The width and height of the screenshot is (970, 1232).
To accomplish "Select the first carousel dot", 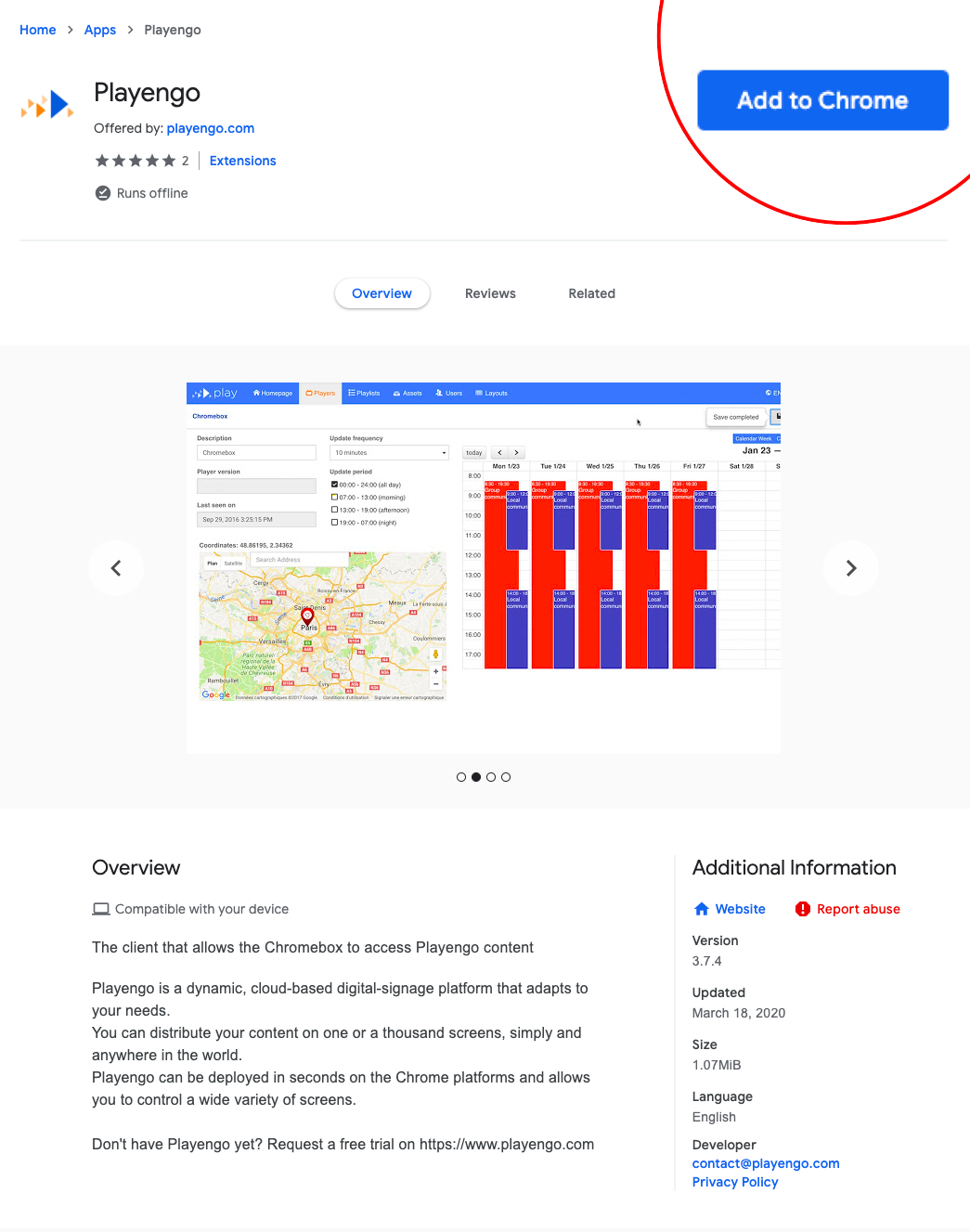I will [461, 777].
